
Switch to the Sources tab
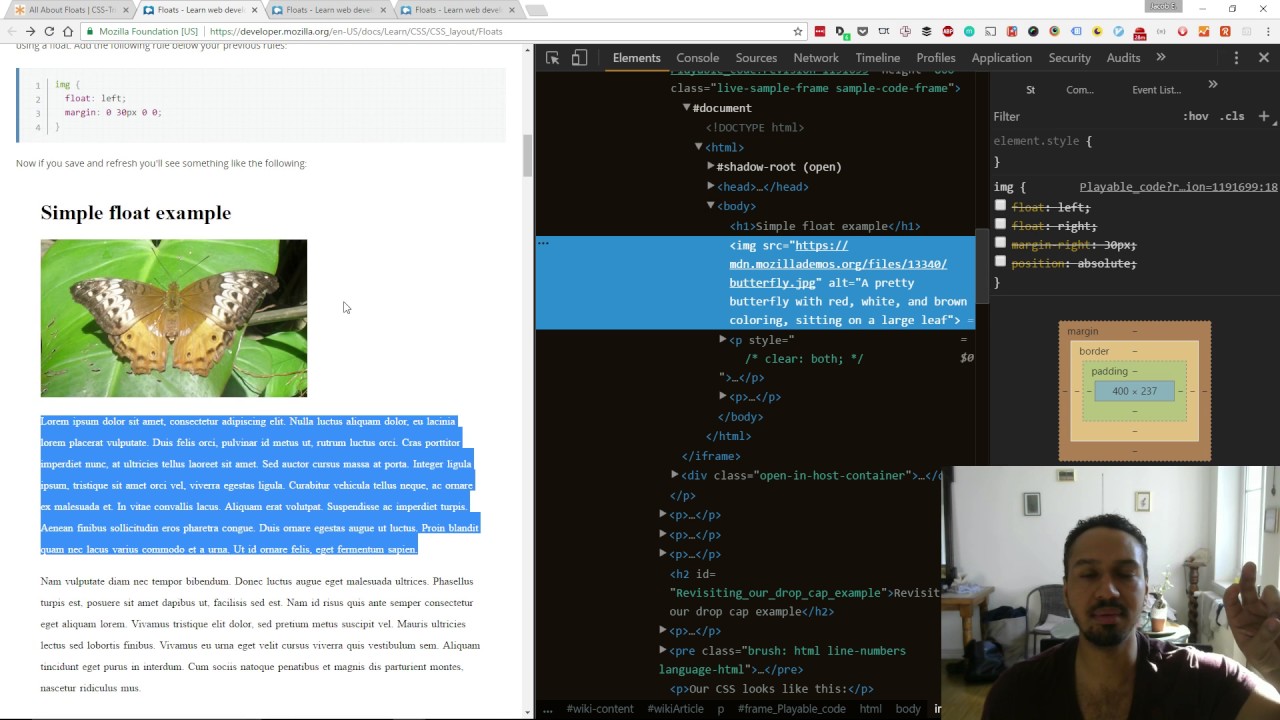756,58
